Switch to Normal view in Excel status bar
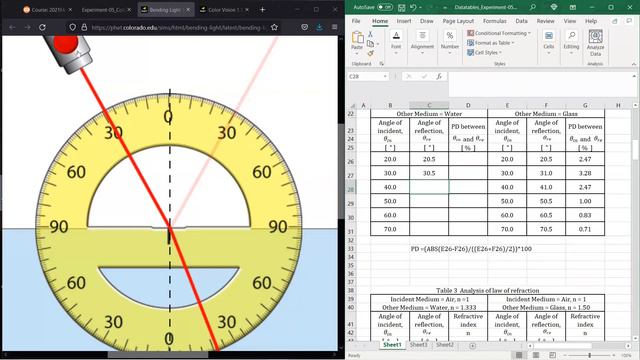 coord(519,355)
